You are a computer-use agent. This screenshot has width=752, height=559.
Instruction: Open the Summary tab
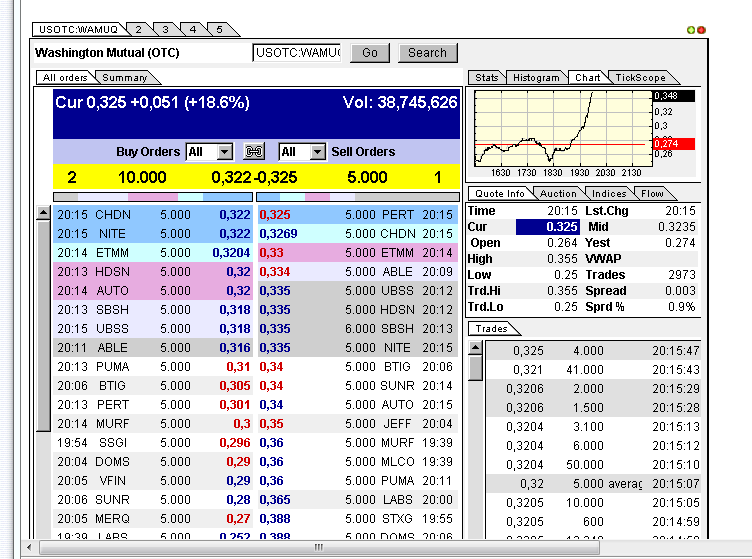[x=125, y=77]
